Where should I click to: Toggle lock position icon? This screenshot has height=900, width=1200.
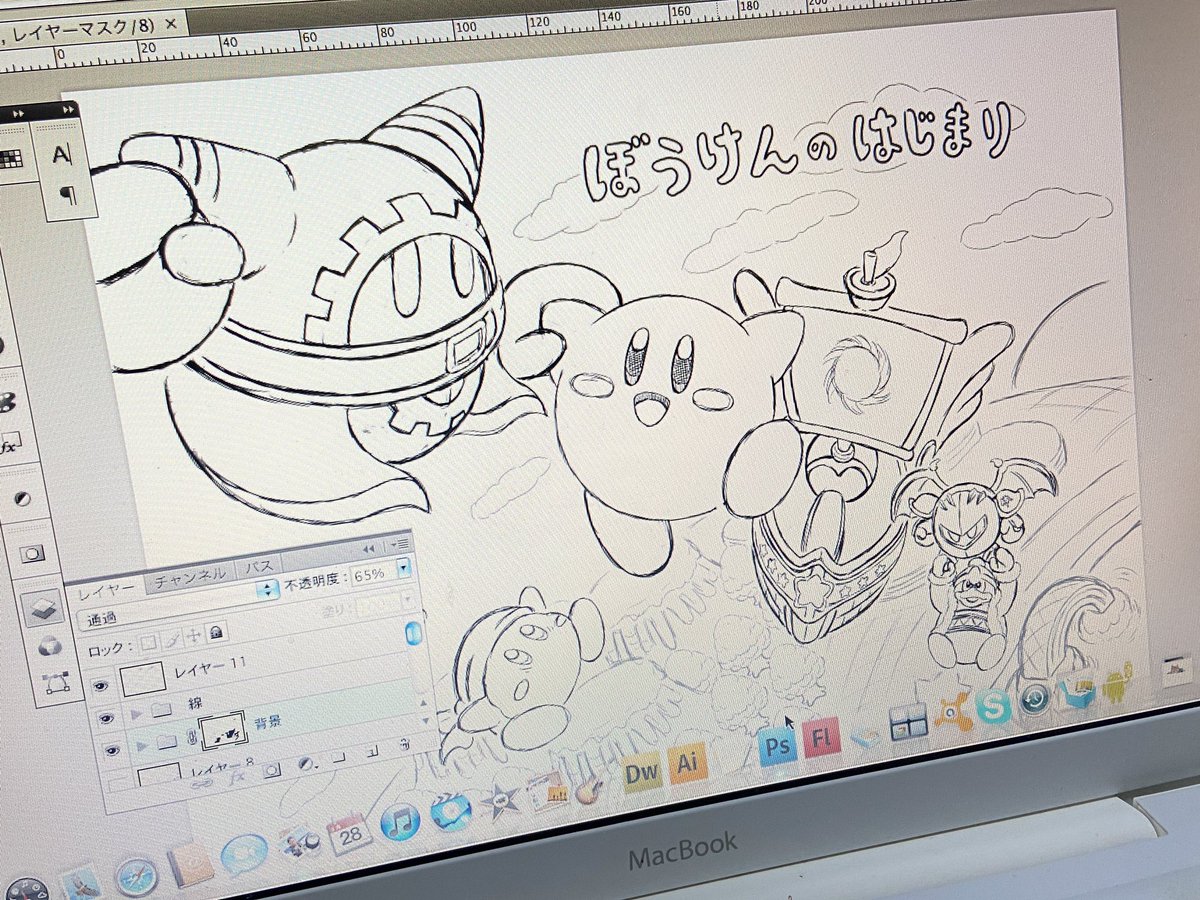coord(192,635)
